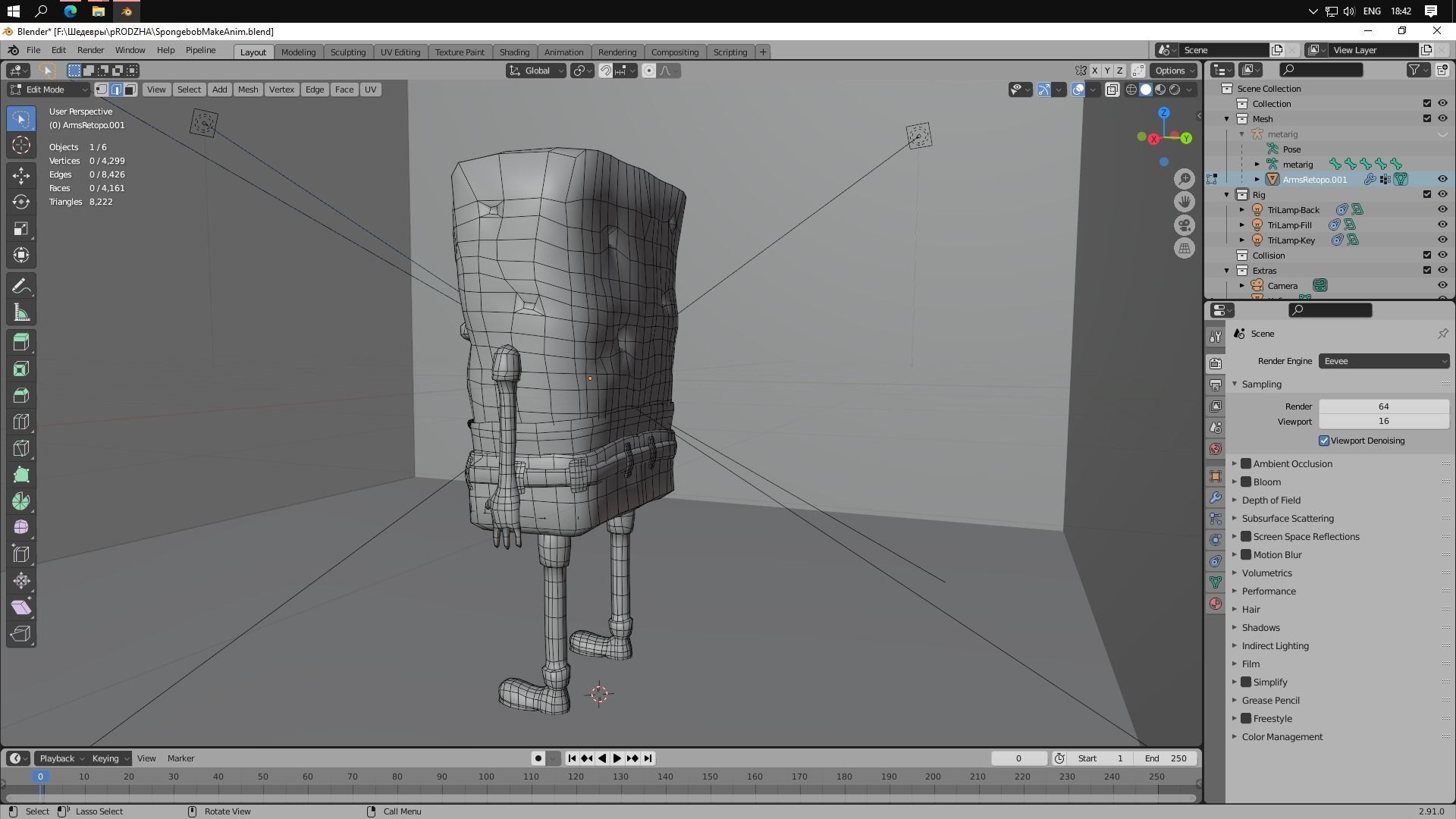
Task: Open the Options dropdown in header
Action: tap(1173, 71)
